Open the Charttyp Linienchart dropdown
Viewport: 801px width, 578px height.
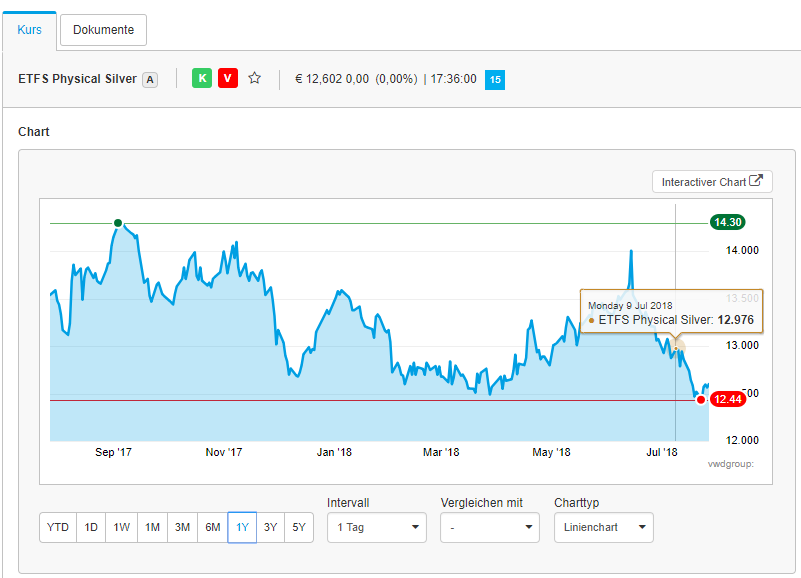point(603,527)
